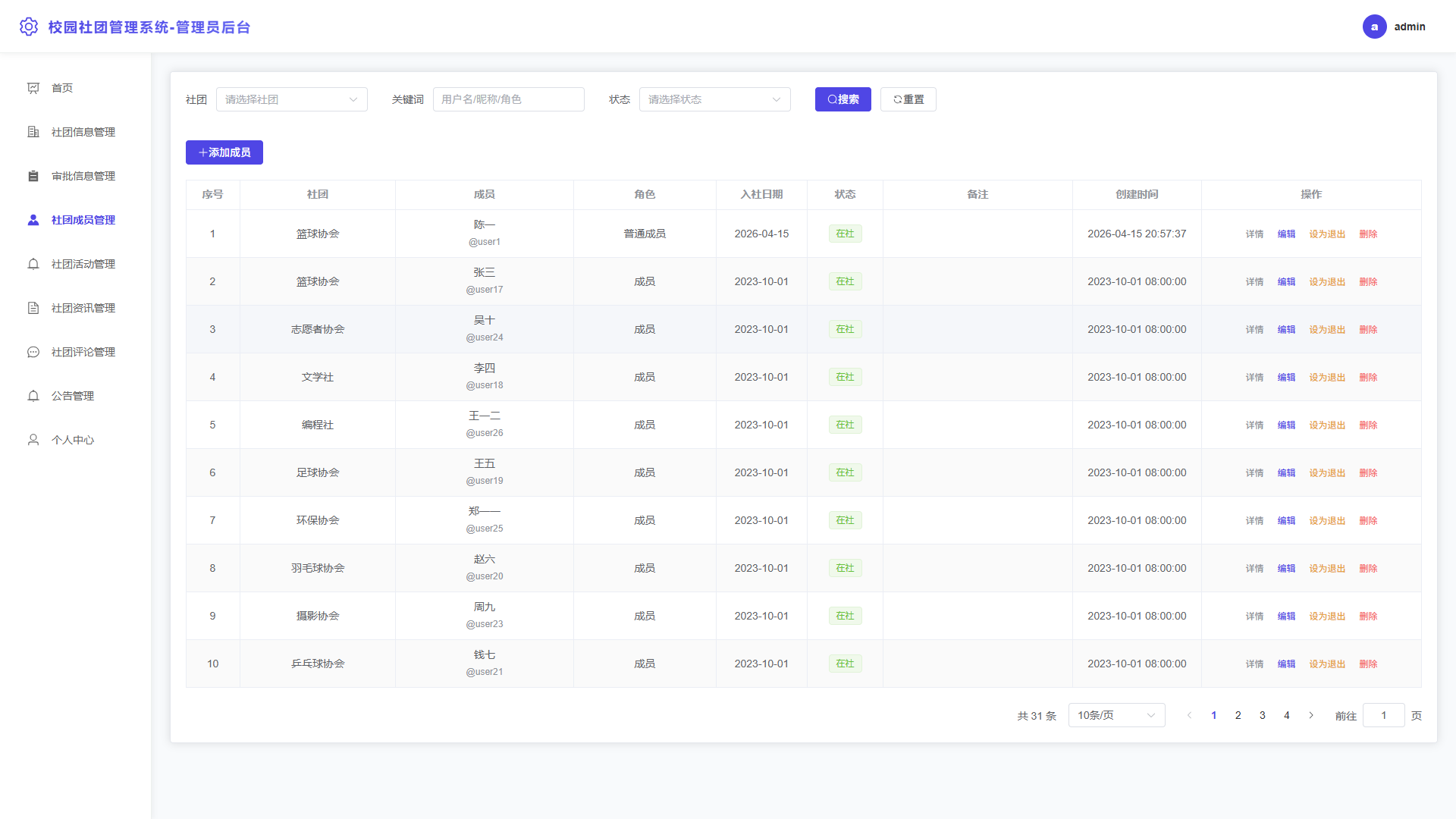Click the admin avatar icon
Viewport: 1456px width, 819px height.
pos(1374,27)
